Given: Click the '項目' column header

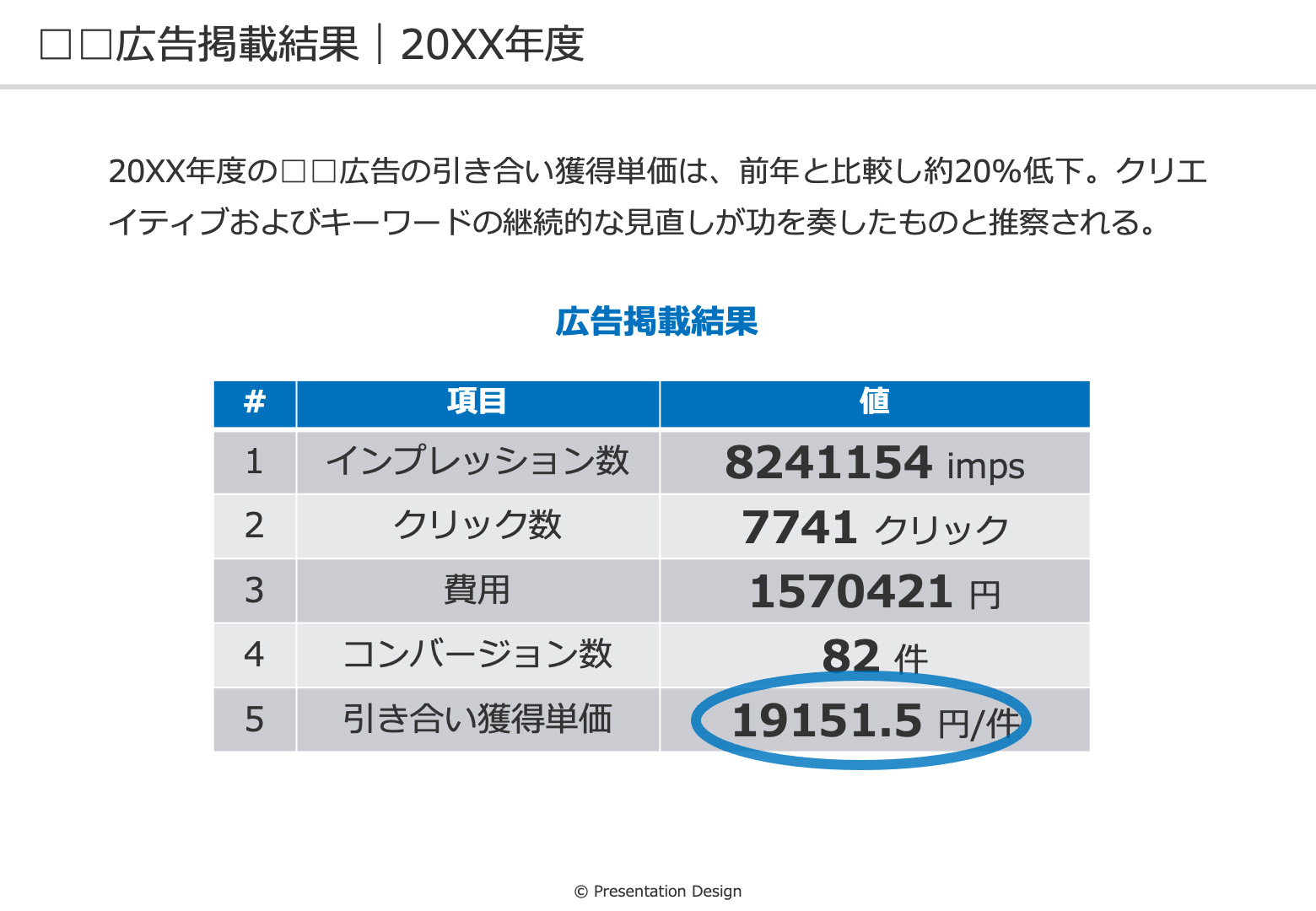Looking at the screenshot, I should [477, 404].
